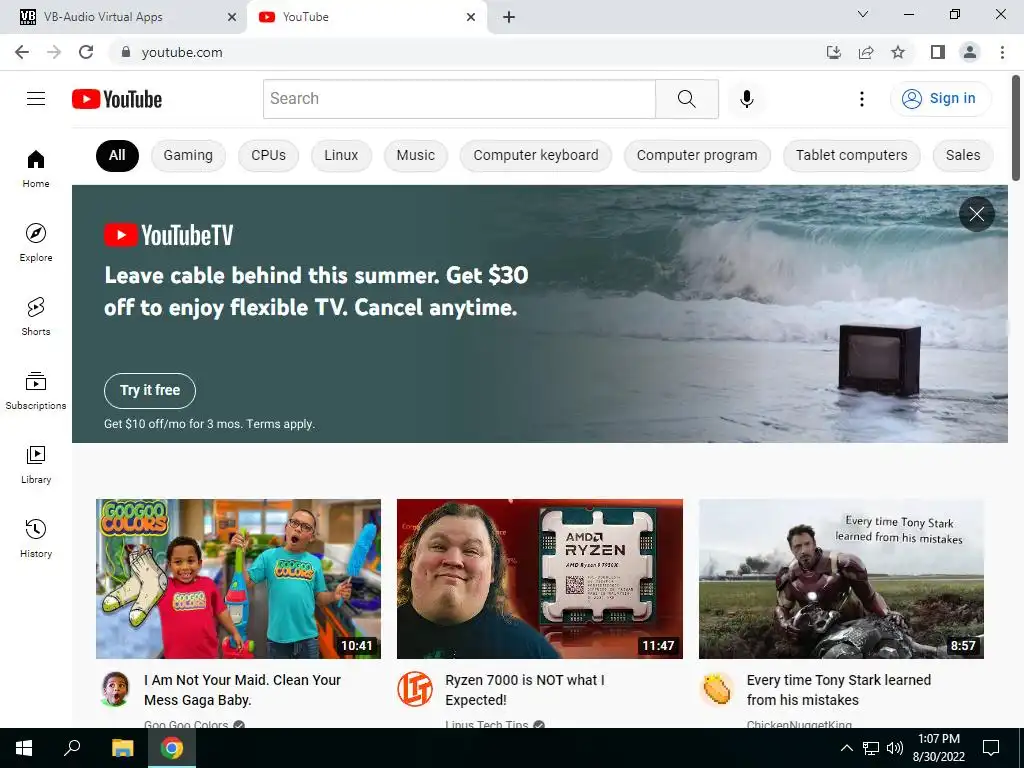This screenshot has width=1024, height=768.
Task: Select the Sales filter chip
Action: click(963, 155)
